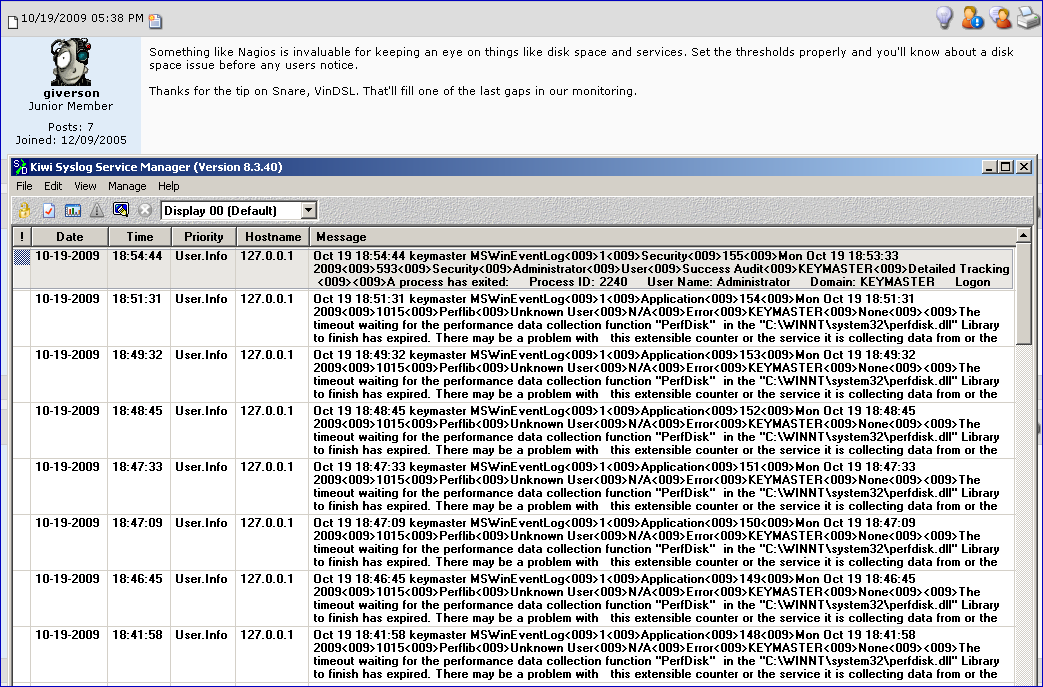Click the Hostname column header

click(x=273, y=237)
